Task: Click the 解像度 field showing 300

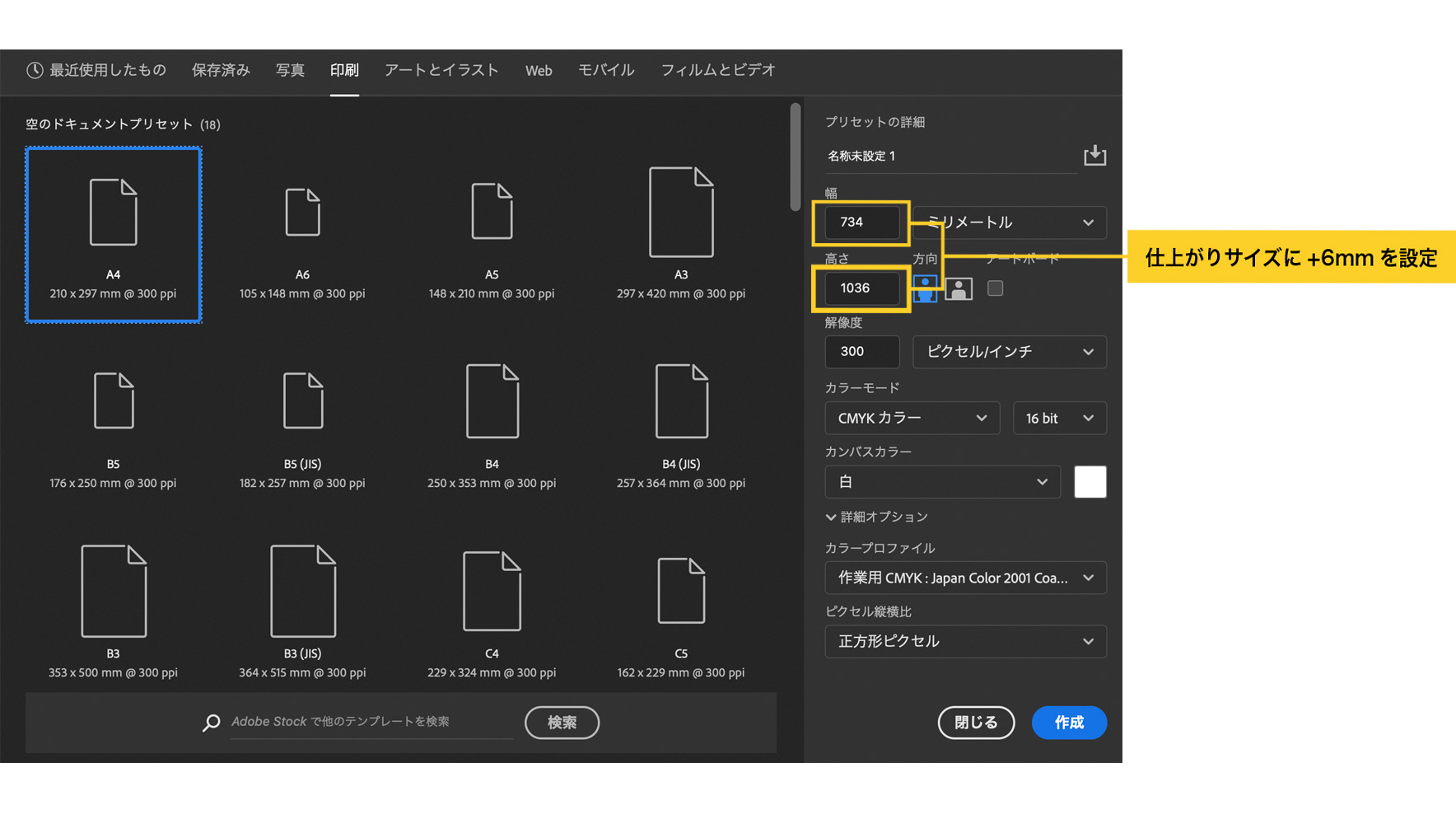Action: [862, 352]
